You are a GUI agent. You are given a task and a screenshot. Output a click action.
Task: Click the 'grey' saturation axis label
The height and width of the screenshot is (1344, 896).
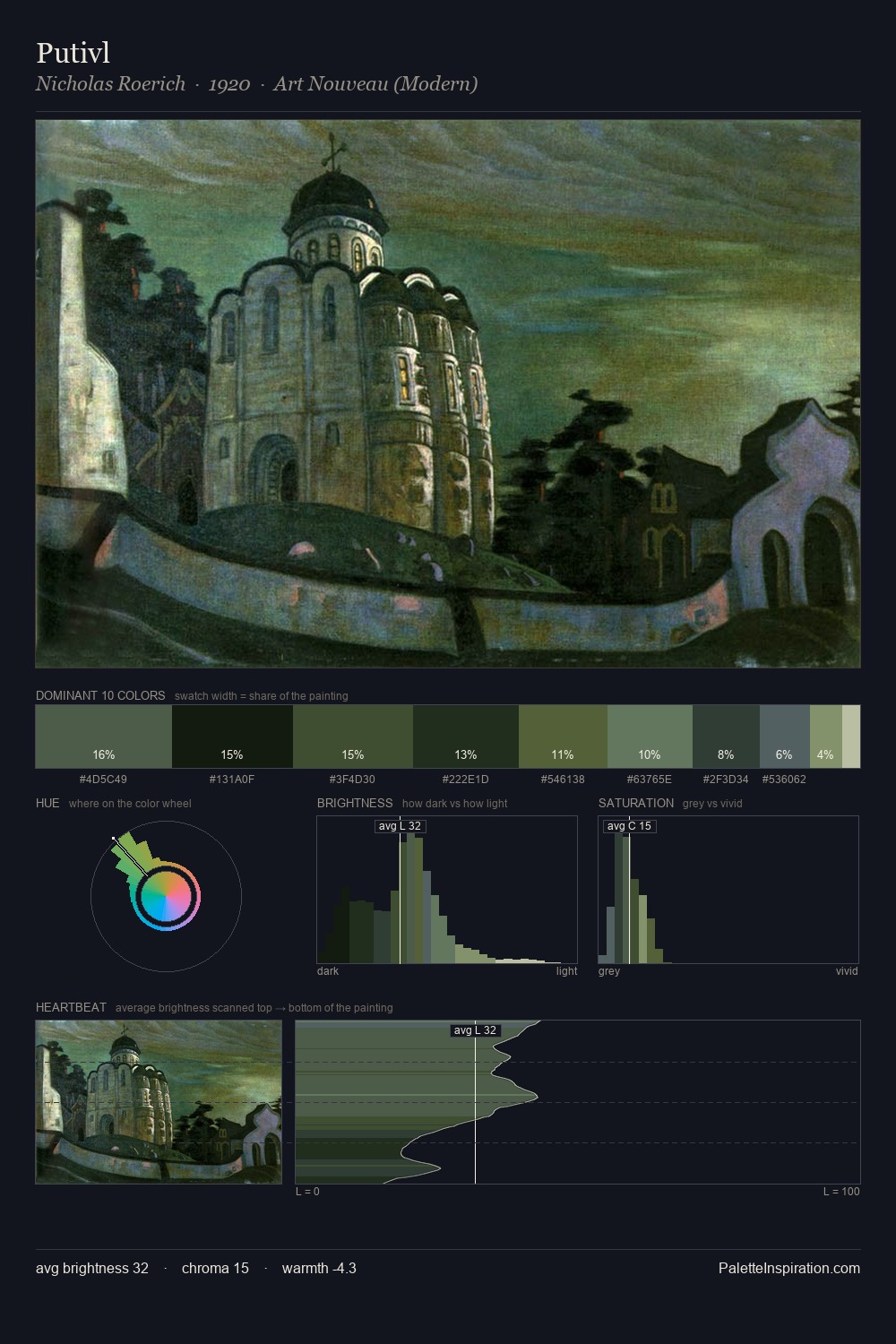609,971
